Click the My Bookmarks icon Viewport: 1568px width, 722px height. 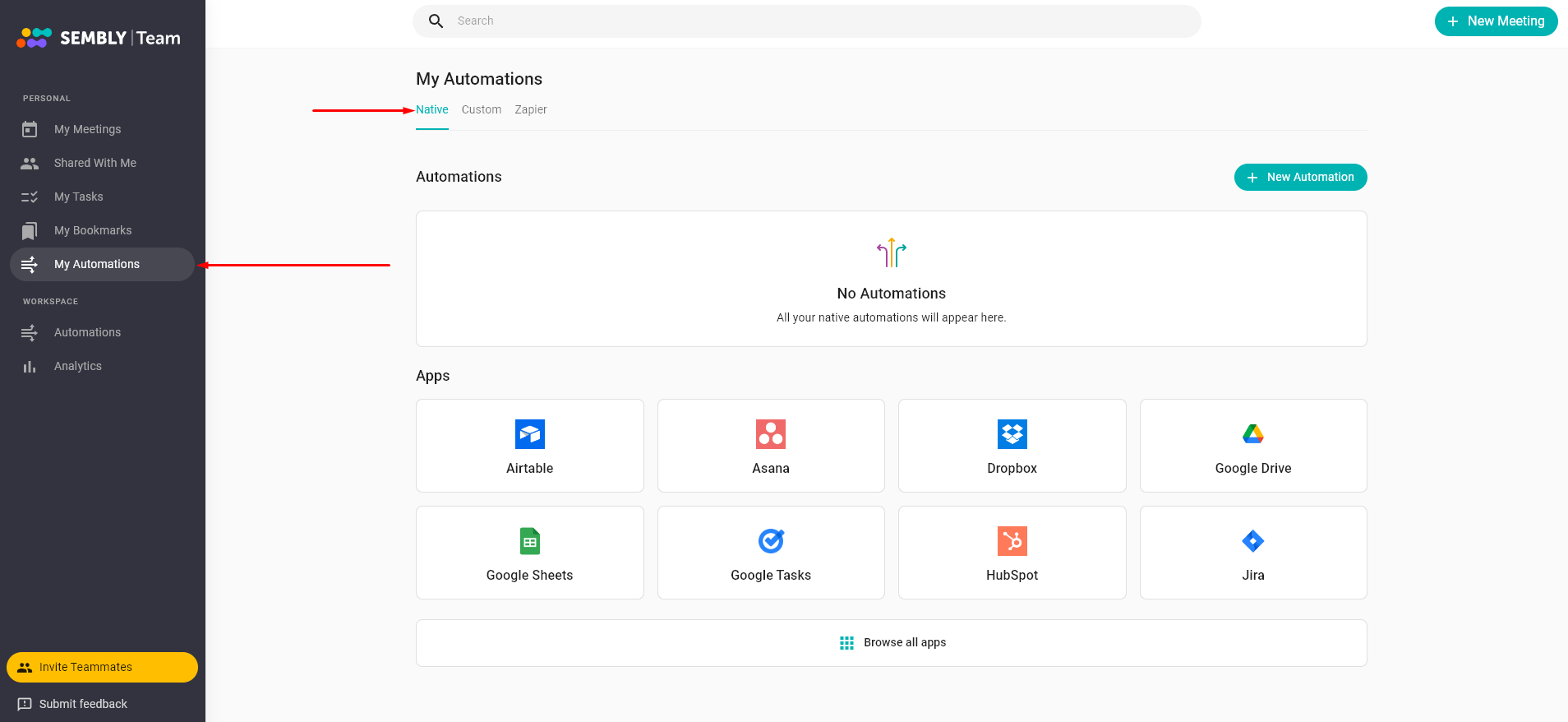30,230
